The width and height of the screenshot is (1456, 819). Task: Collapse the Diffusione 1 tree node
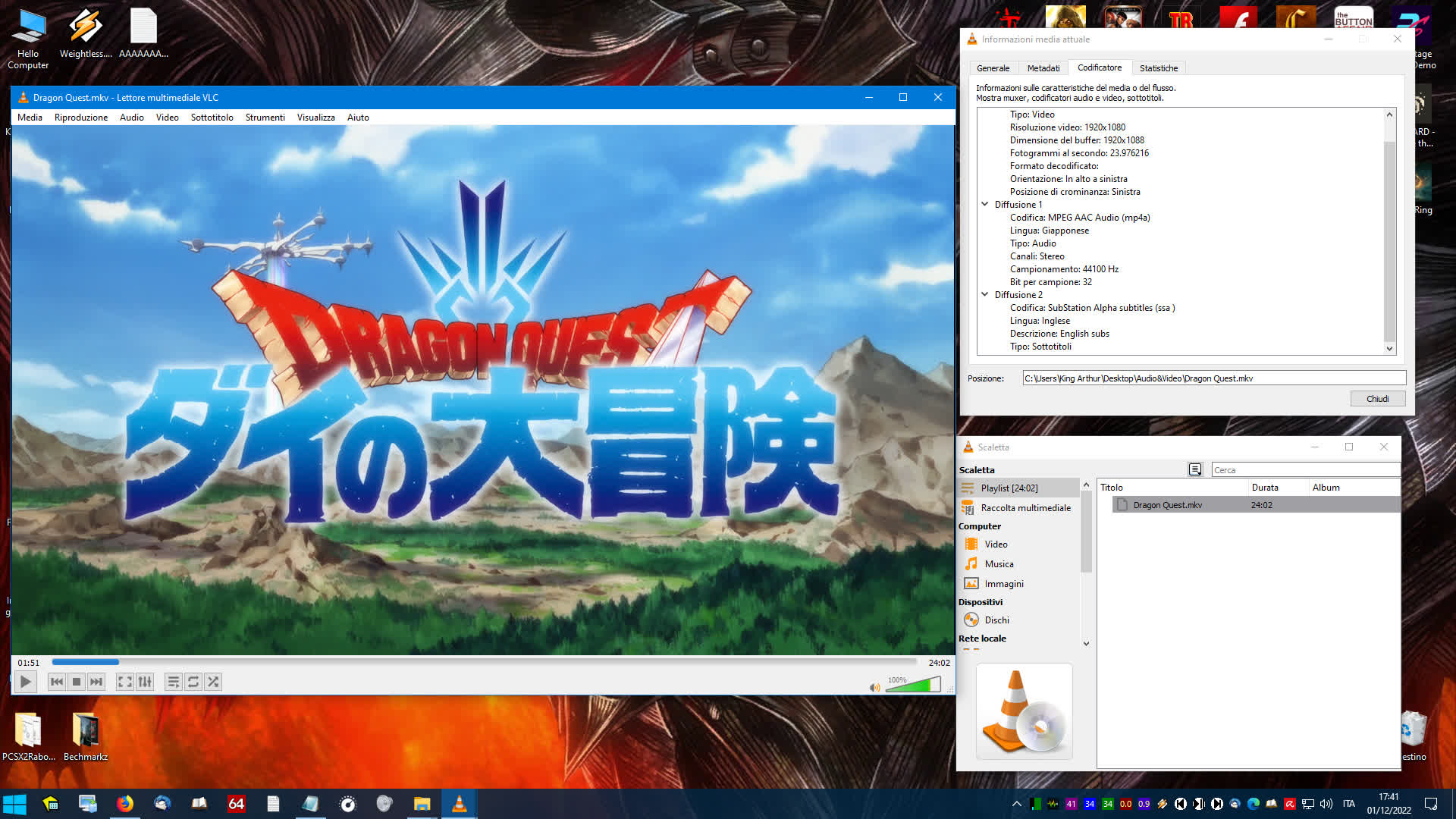[x=985, y=204]
